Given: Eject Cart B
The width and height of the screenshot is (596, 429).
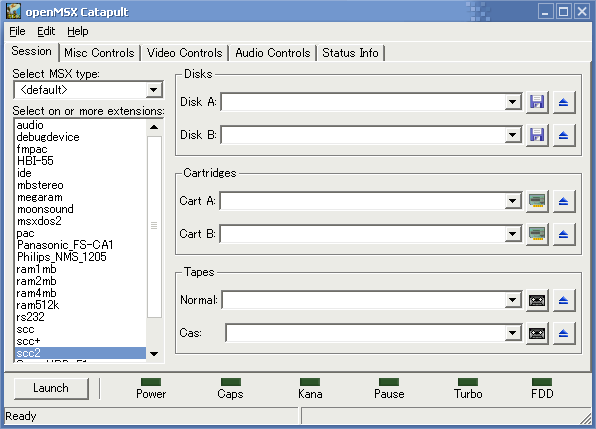Looking at the screenshot, I should [564, 234].
